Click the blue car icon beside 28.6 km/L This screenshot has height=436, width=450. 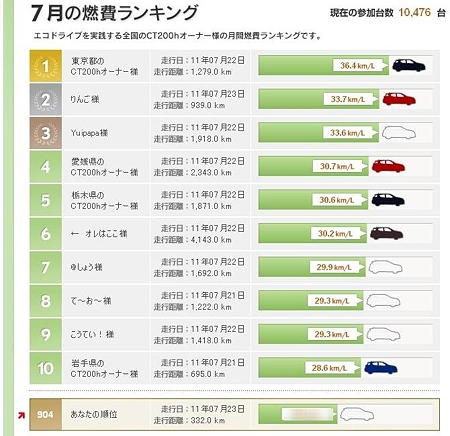(x=381, y=368)
